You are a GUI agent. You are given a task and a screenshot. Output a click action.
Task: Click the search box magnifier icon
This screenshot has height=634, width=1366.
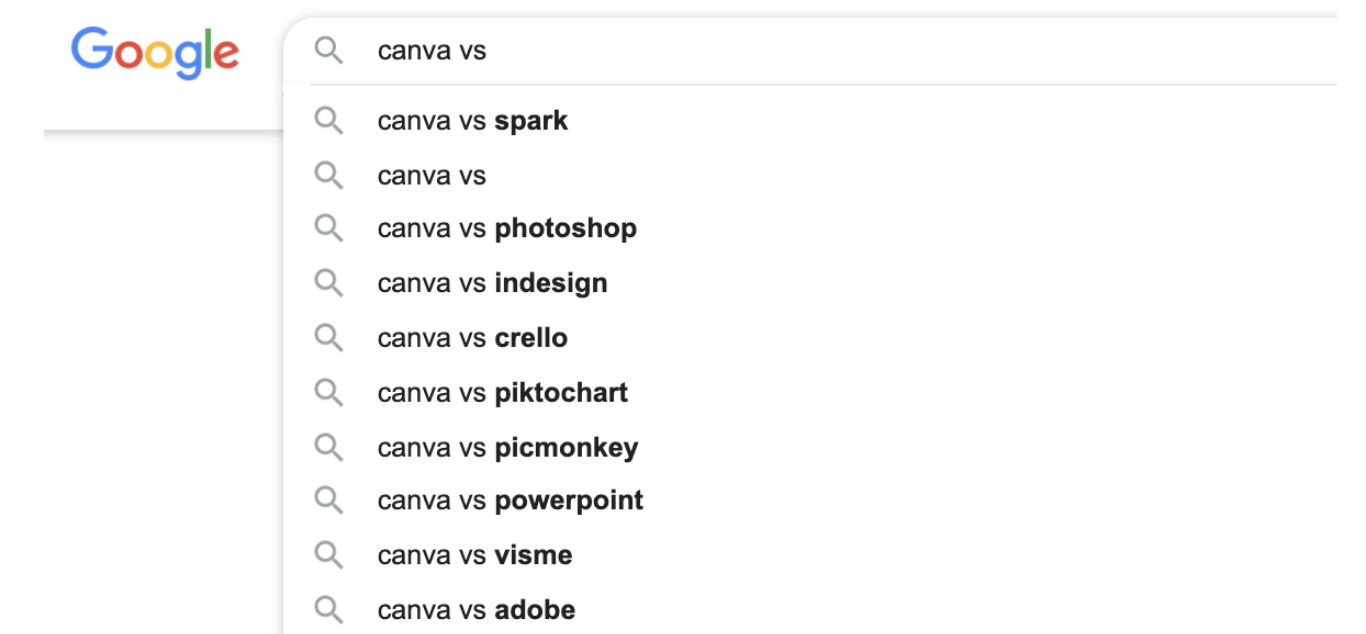coord(329,50)
